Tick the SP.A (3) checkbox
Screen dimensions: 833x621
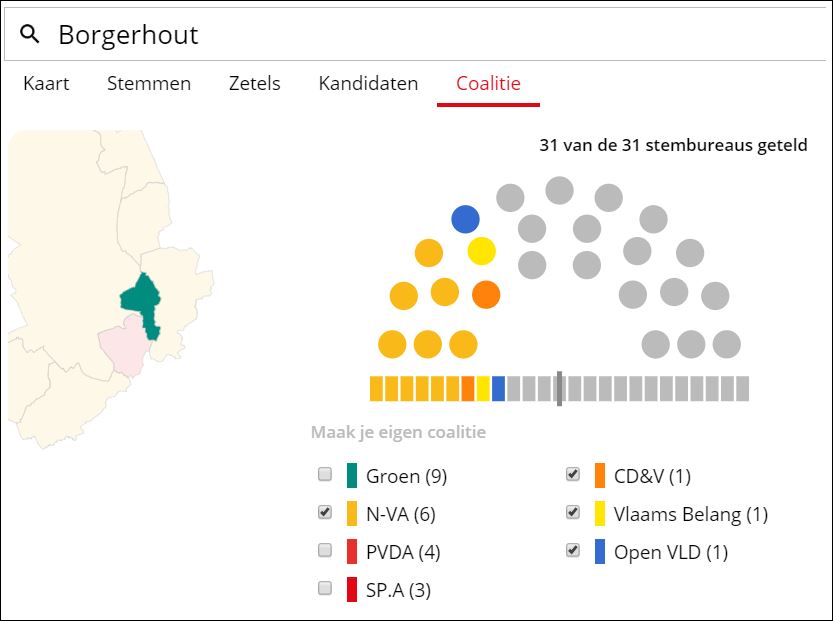[x=324, y=588]
